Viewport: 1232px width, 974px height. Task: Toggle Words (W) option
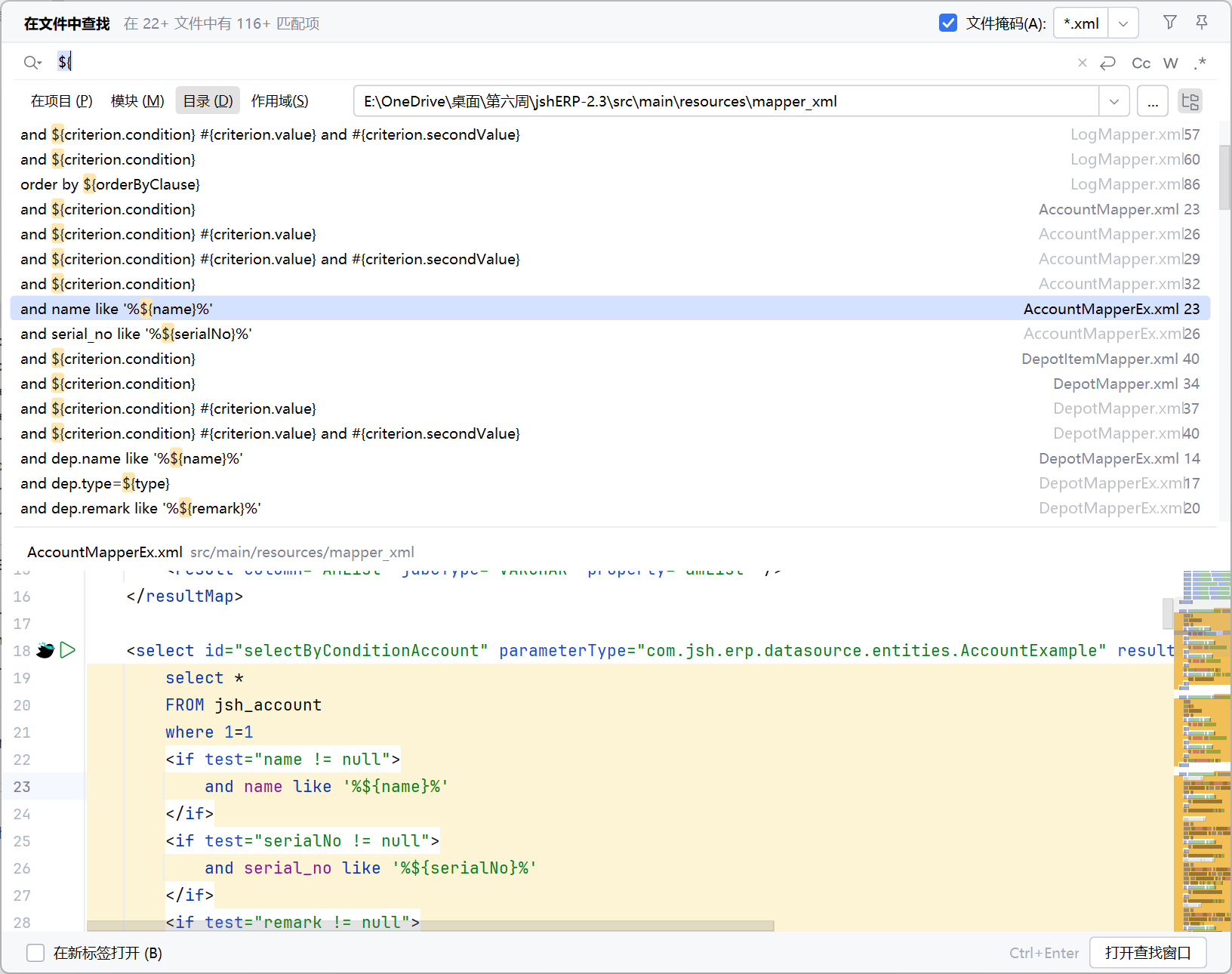1171,63
